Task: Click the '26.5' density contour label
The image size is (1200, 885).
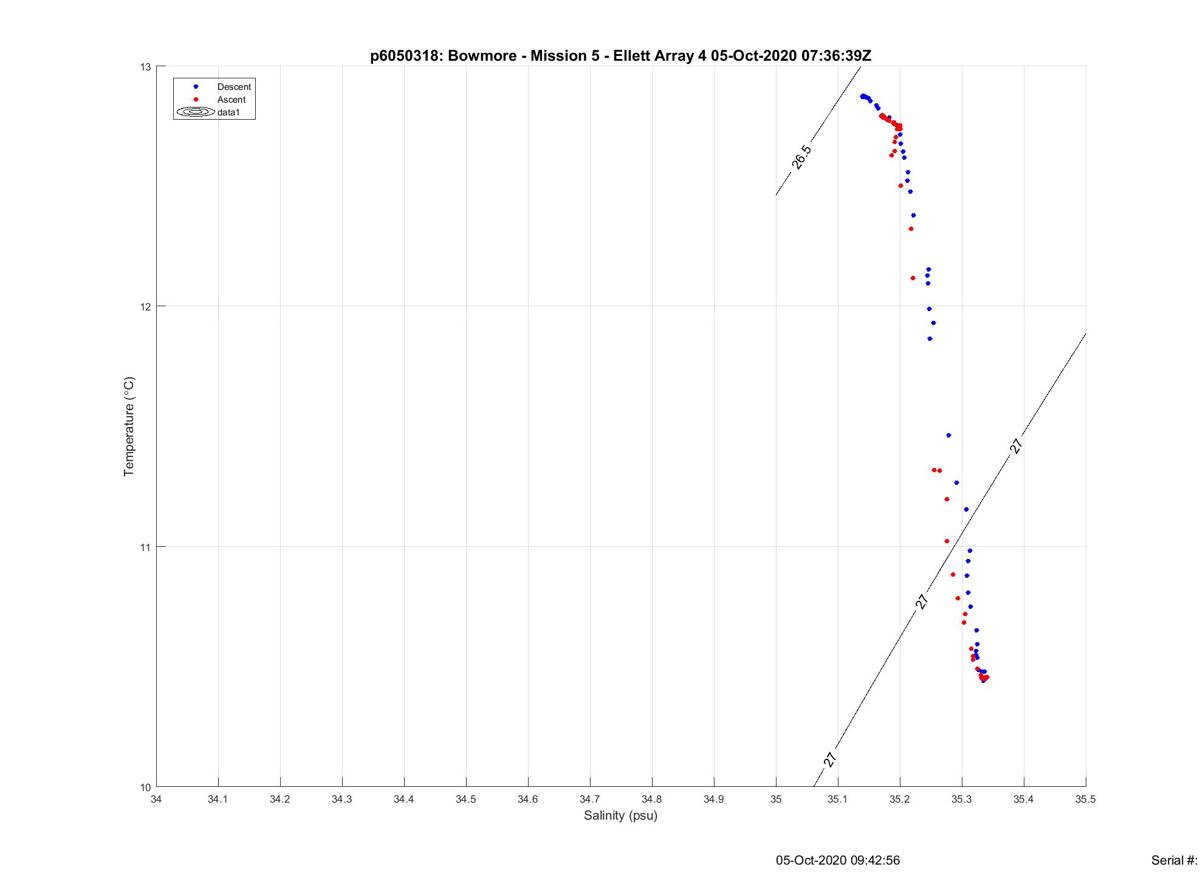Action: pyautogui.click(x=802, y=158)
